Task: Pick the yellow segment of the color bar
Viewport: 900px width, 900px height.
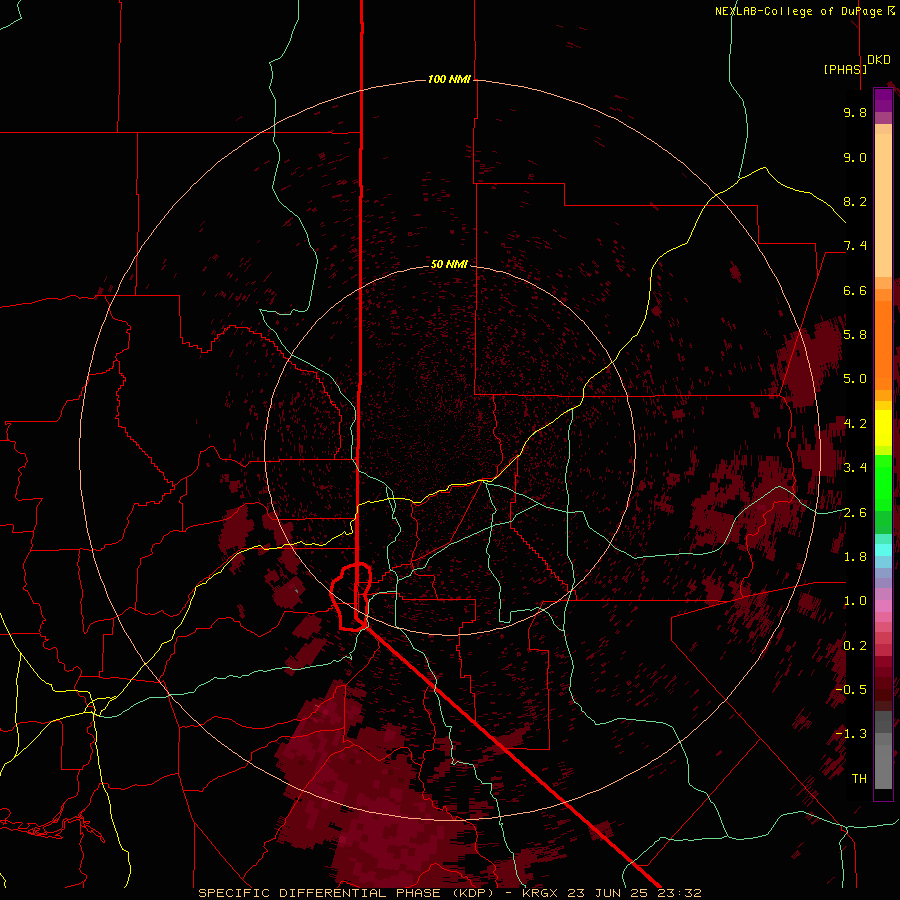Action: pos(883,428)
